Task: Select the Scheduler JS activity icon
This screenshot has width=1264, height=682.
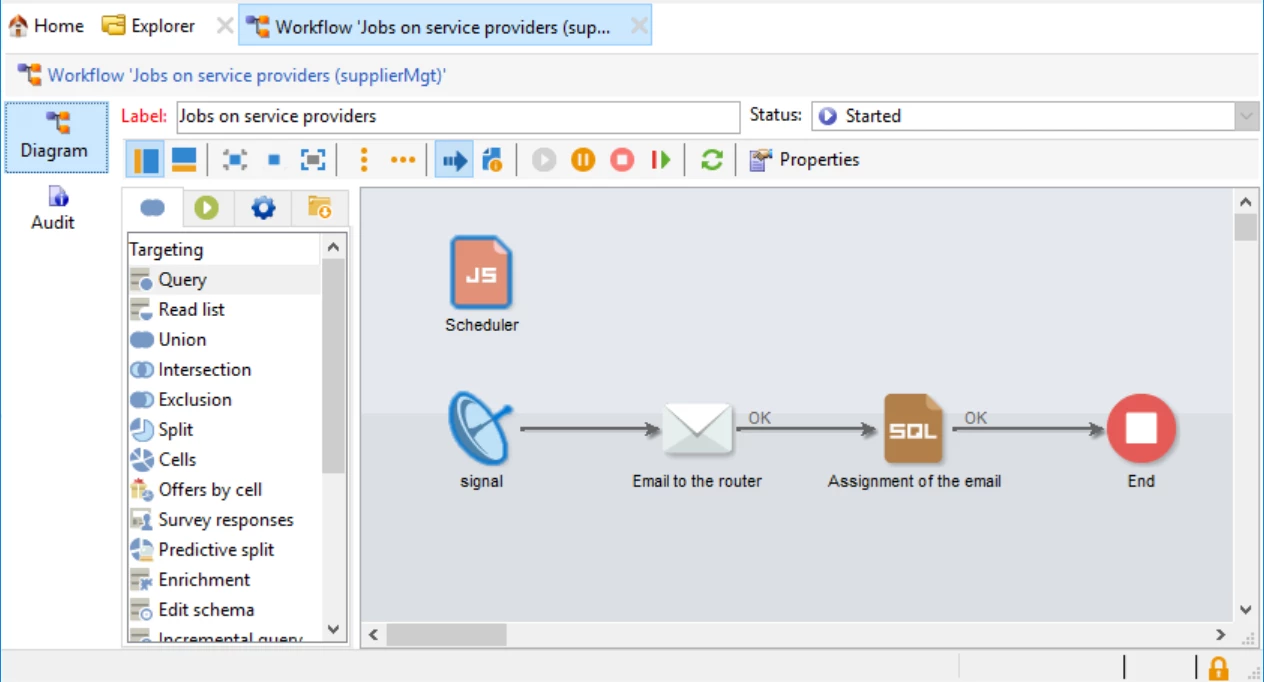Action: (481, 272)
